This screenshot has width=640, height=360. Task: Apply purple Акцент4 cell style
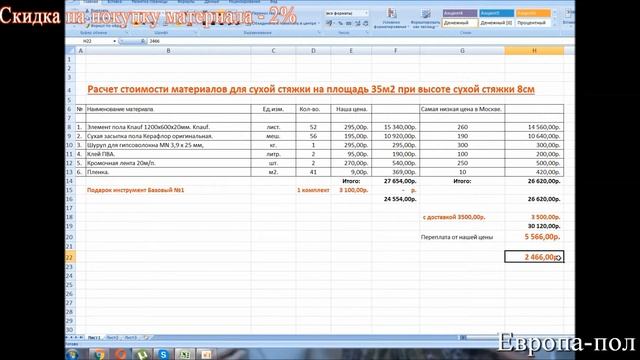pyautogui.click(x=460, y=13)
